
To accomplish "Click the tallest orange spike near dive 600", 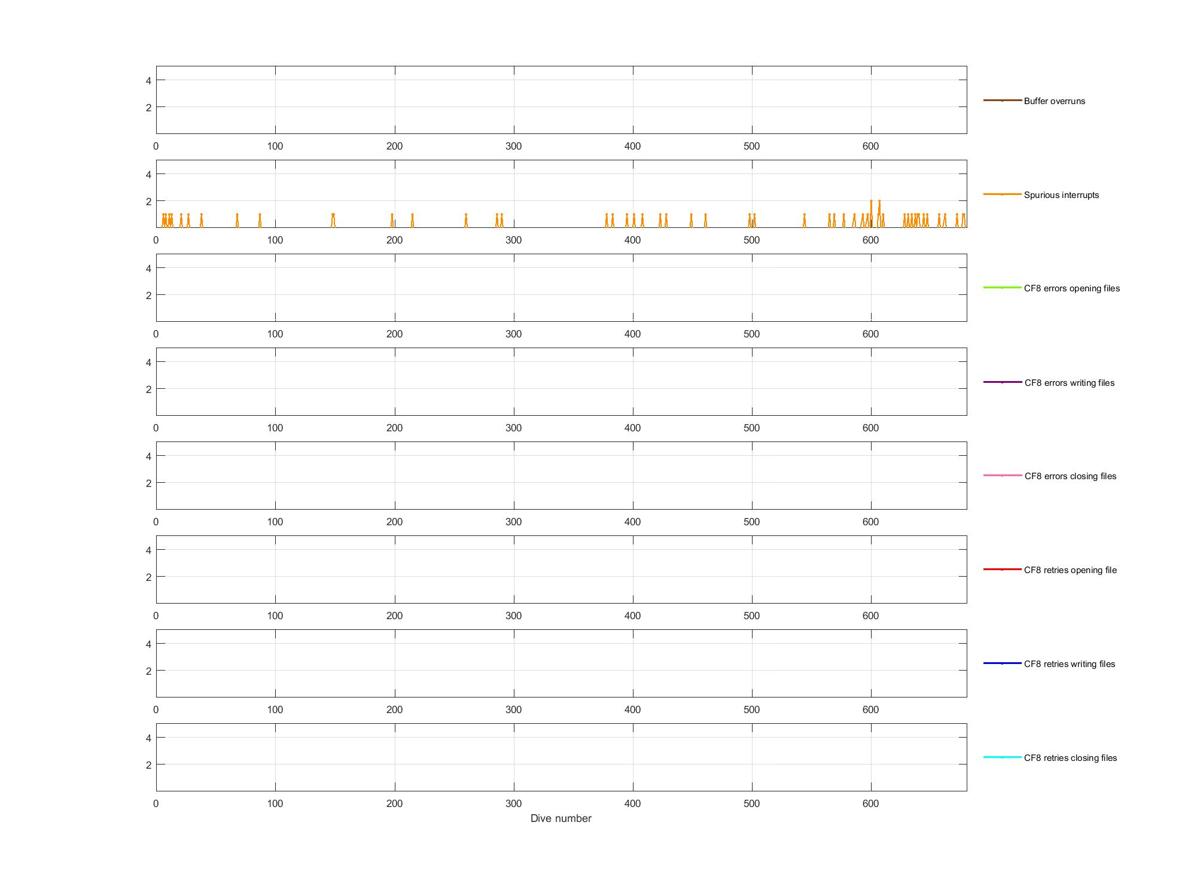I will tap(871, 213).
